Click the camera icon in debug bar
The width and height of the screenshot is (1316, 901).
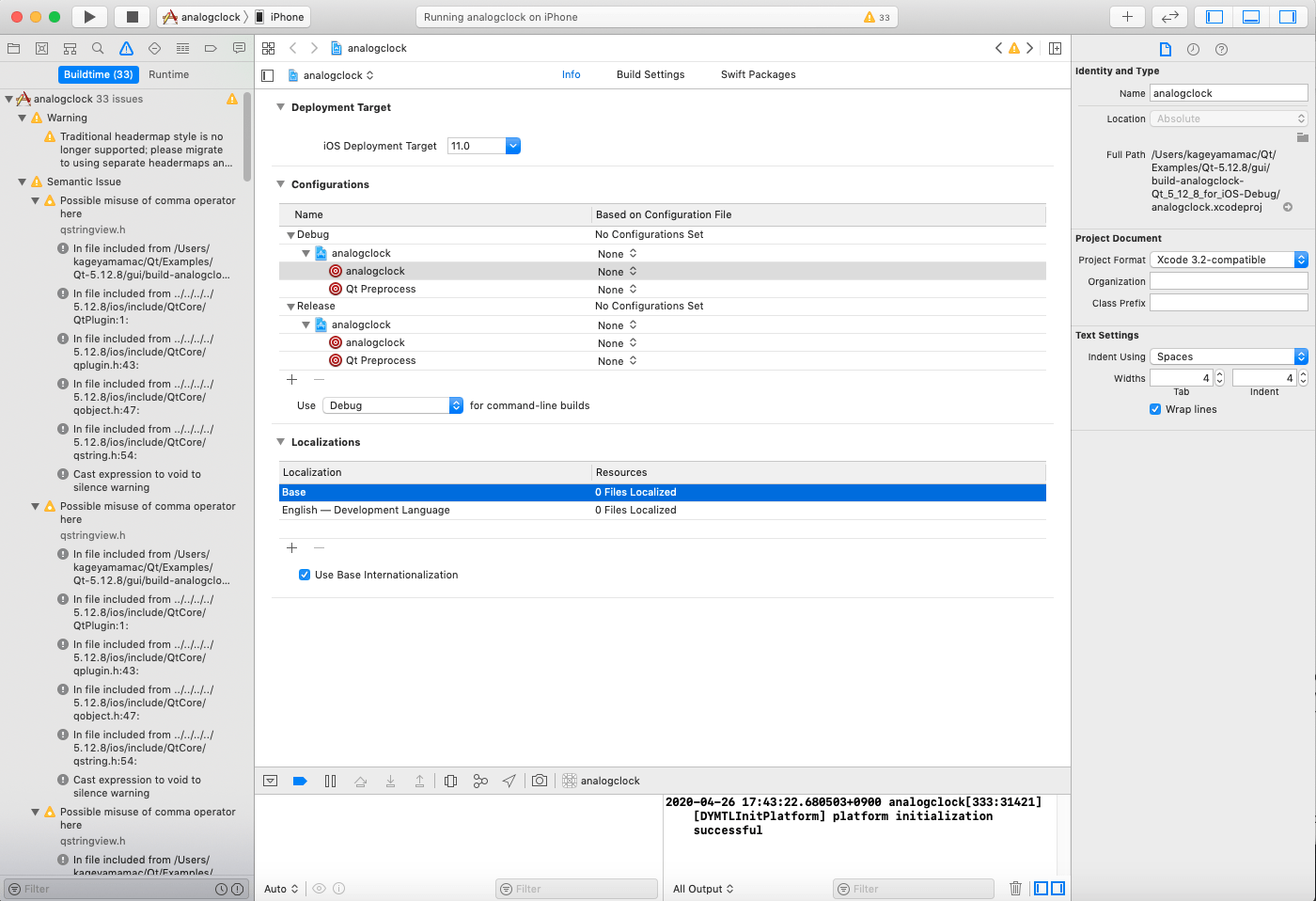coord(540,781)
